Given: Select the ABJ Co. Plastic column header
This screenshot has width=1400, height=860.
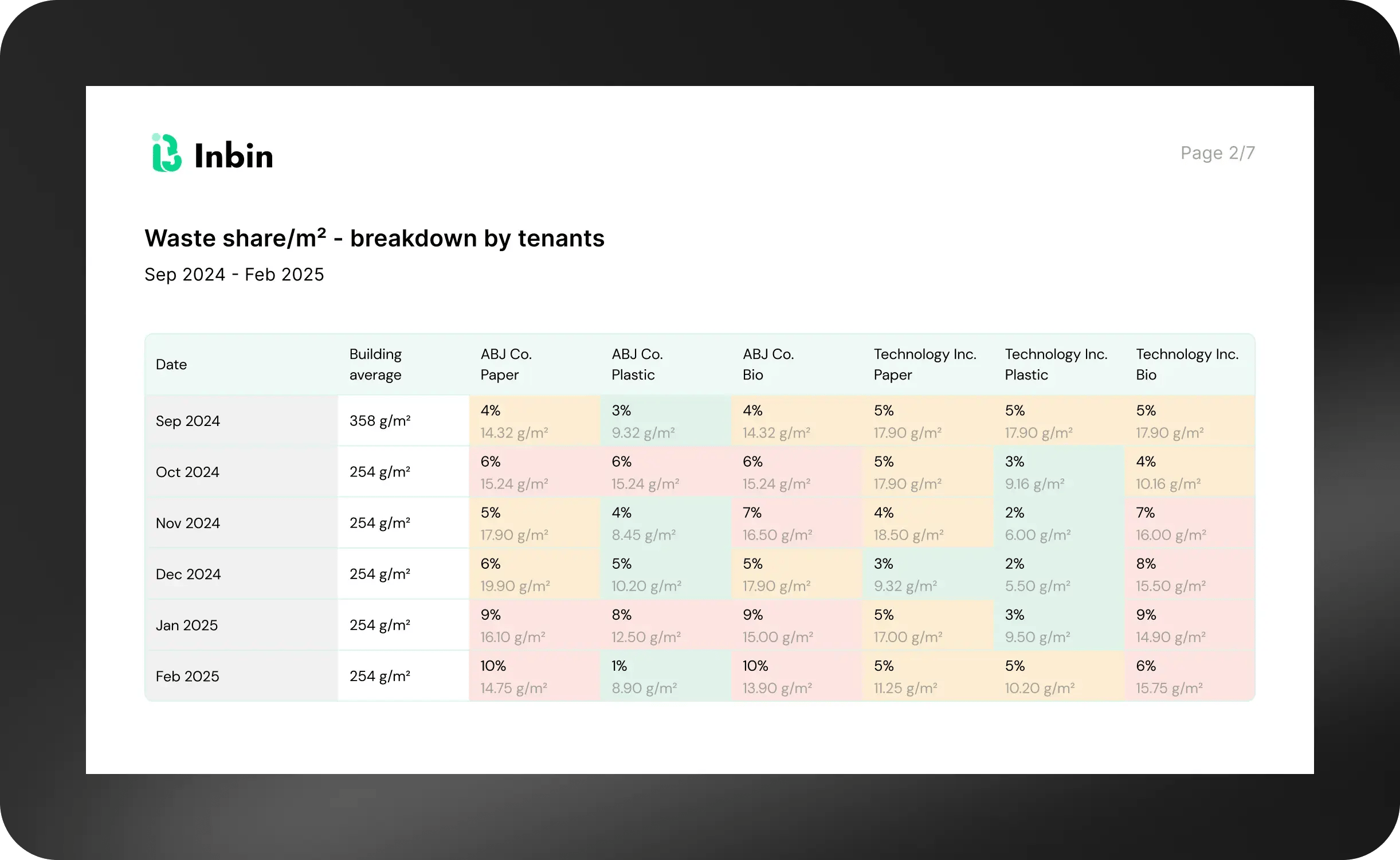Looking at the screenshot, I should coord(637,365).
